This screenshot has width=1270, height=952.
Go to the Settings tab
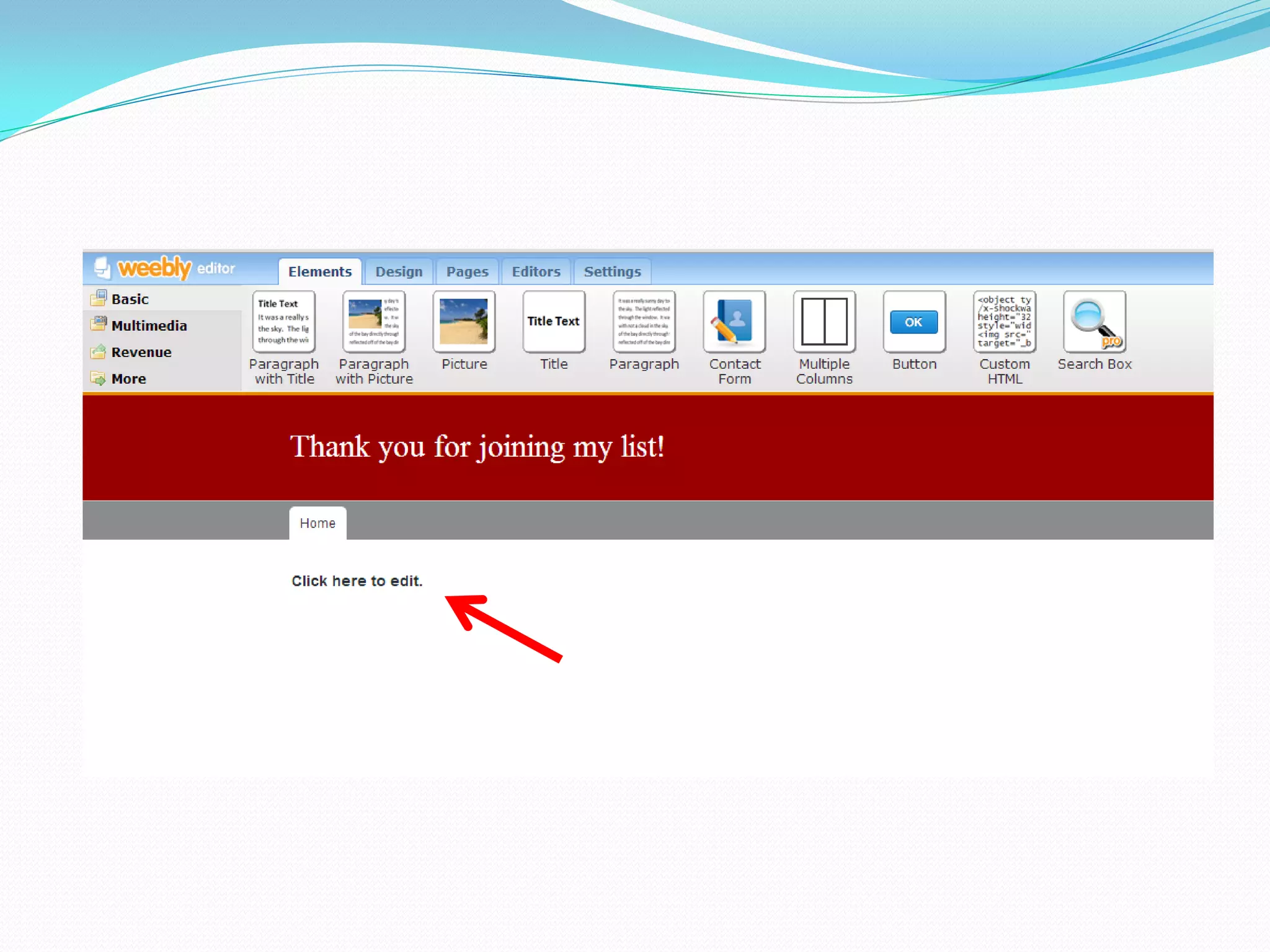(612, 271)
